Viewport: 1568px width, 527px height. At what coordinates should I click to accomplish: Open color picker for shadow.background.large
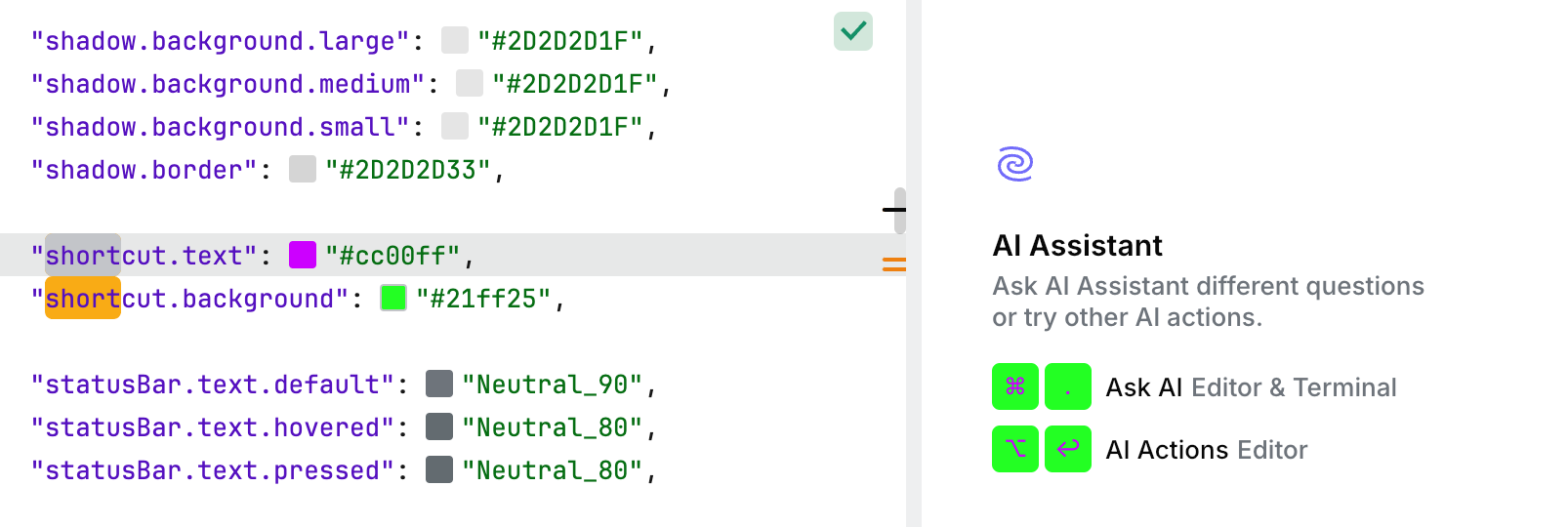click(455, 41)
